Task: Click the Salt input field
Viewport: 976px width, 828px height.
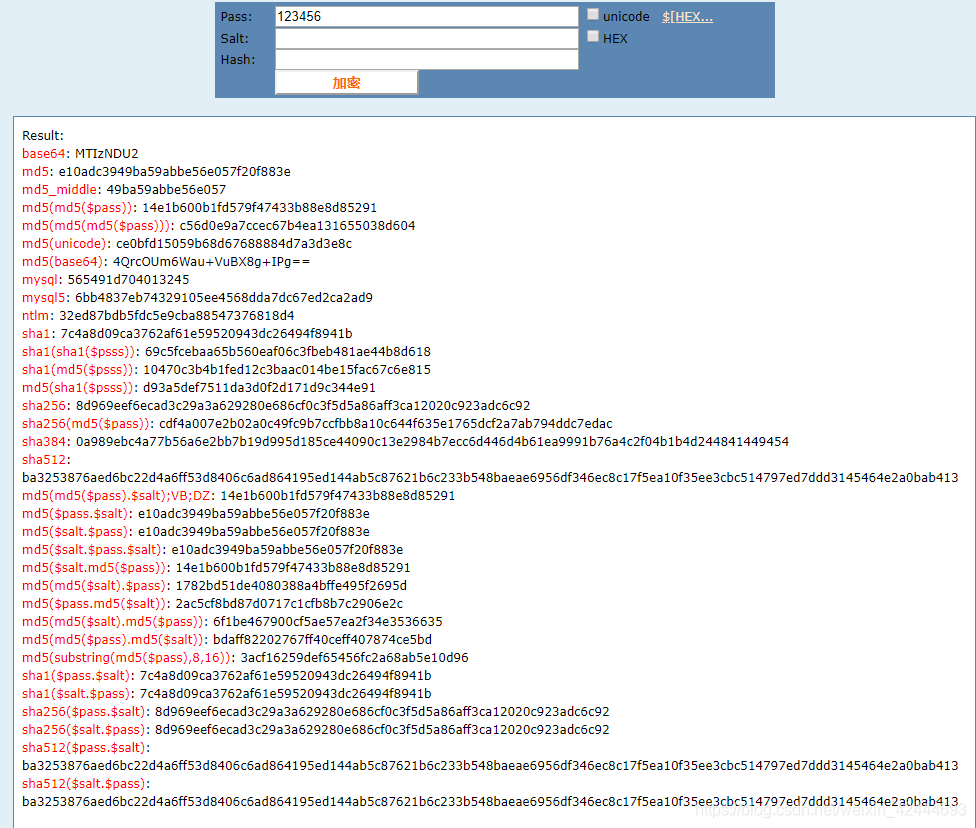Action: pyautogui.click(x=426, y=39)
